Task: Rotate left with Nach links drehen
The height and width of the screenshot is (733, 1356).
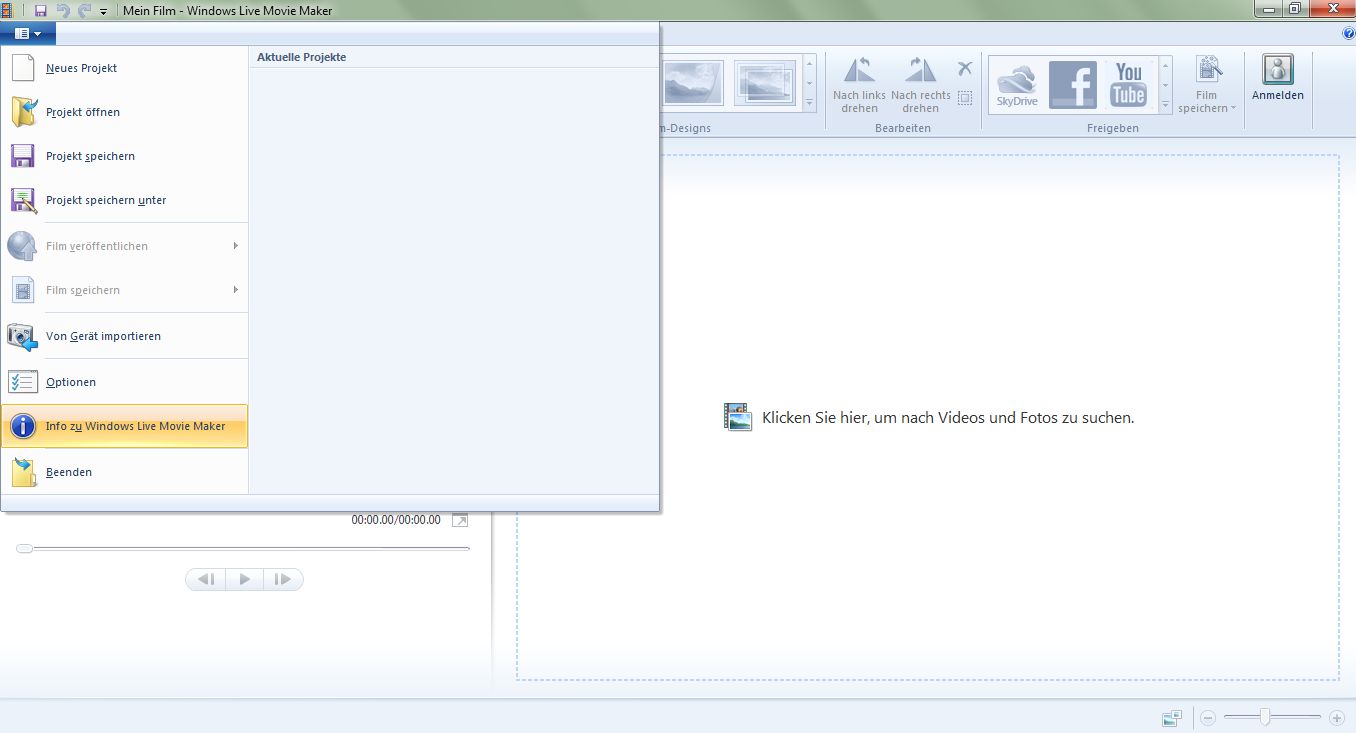Action: (x=859, y=85)
